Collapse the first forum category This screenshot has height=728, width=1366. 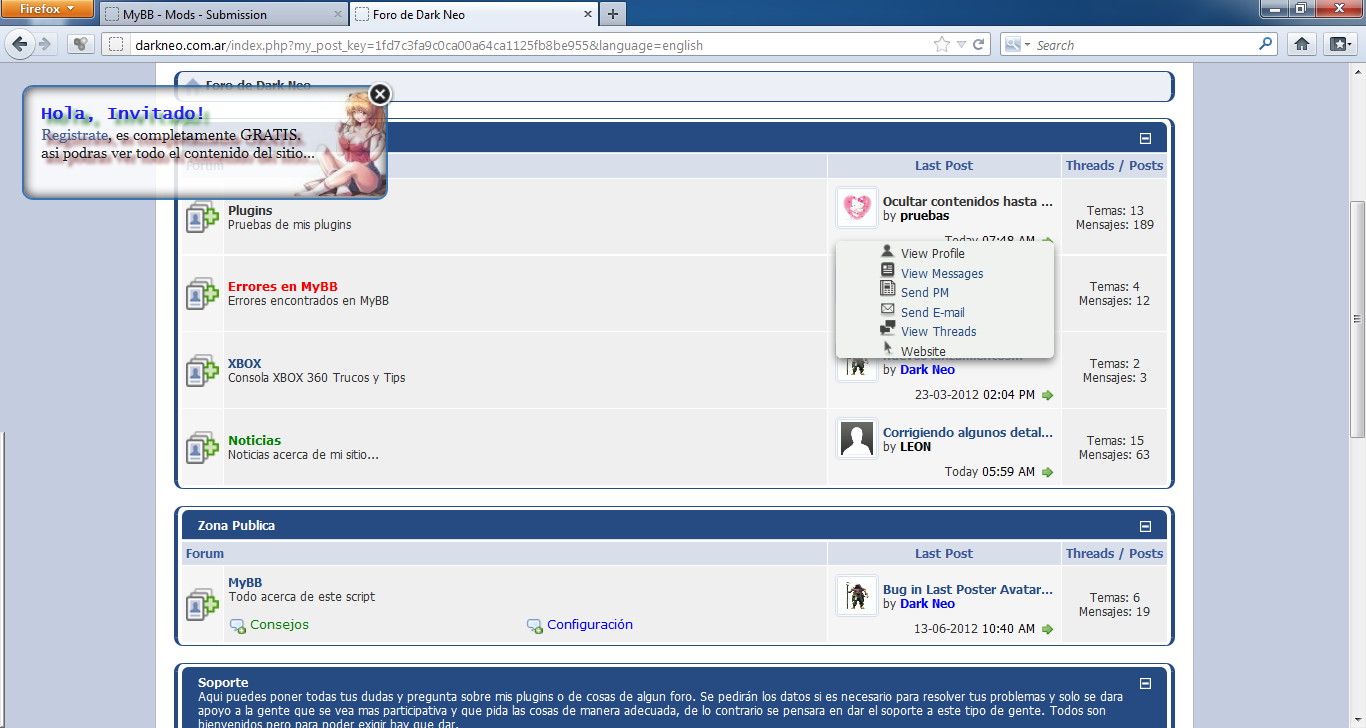[1146, 139]
